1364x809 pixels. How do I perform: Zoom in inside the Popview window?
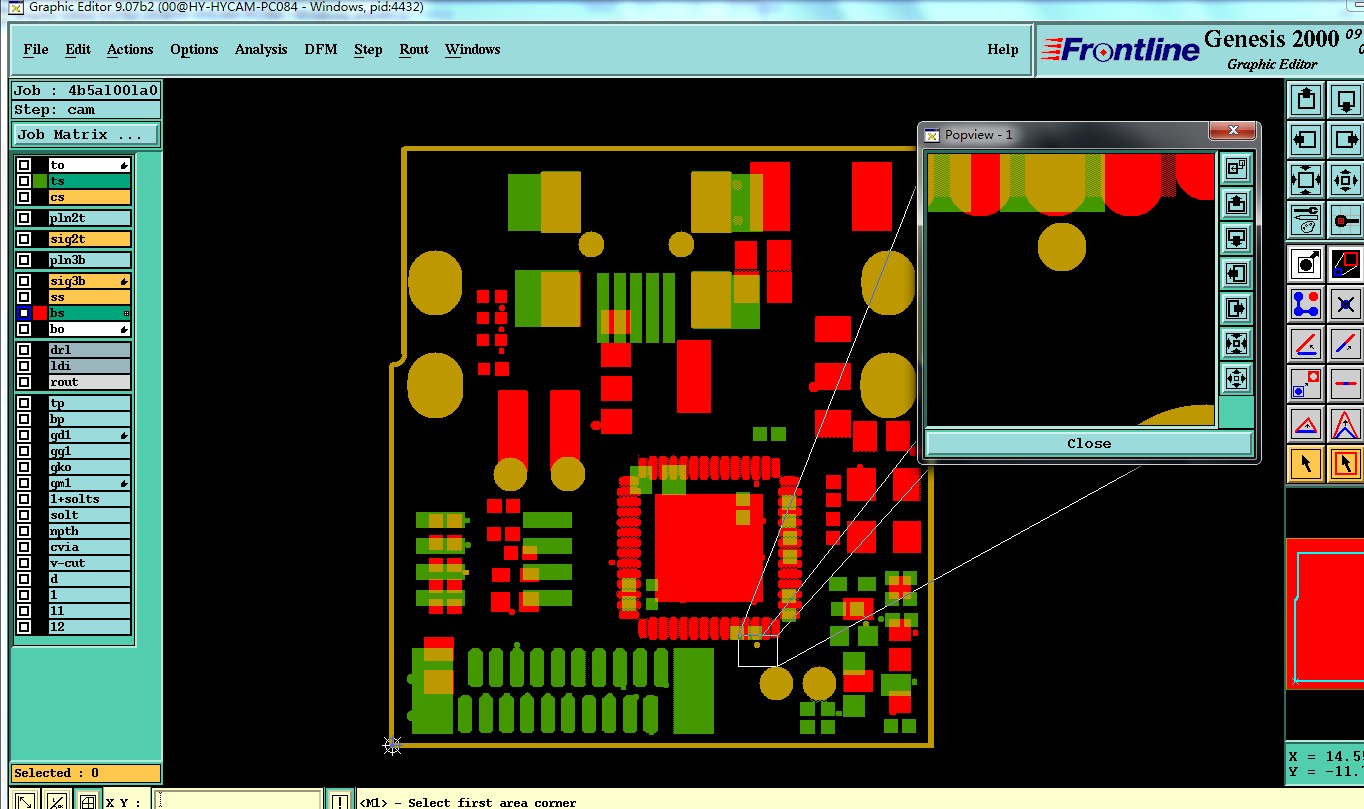click(1237, 343)
